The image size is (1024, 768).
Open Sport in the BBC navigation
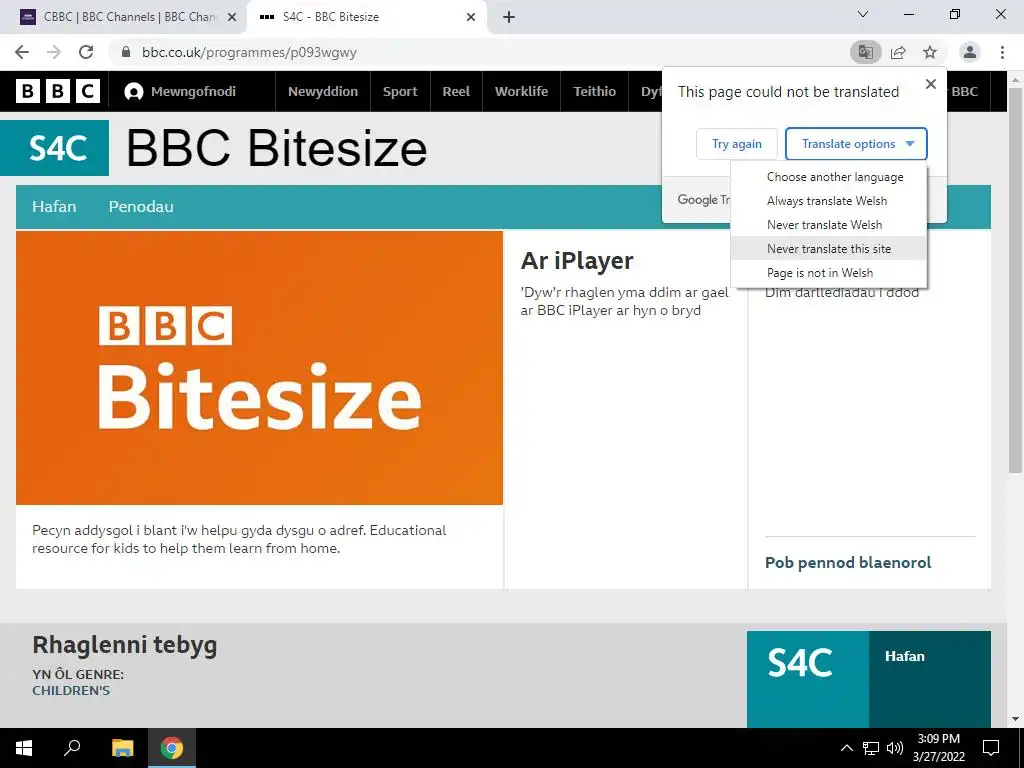pos(400,91)
